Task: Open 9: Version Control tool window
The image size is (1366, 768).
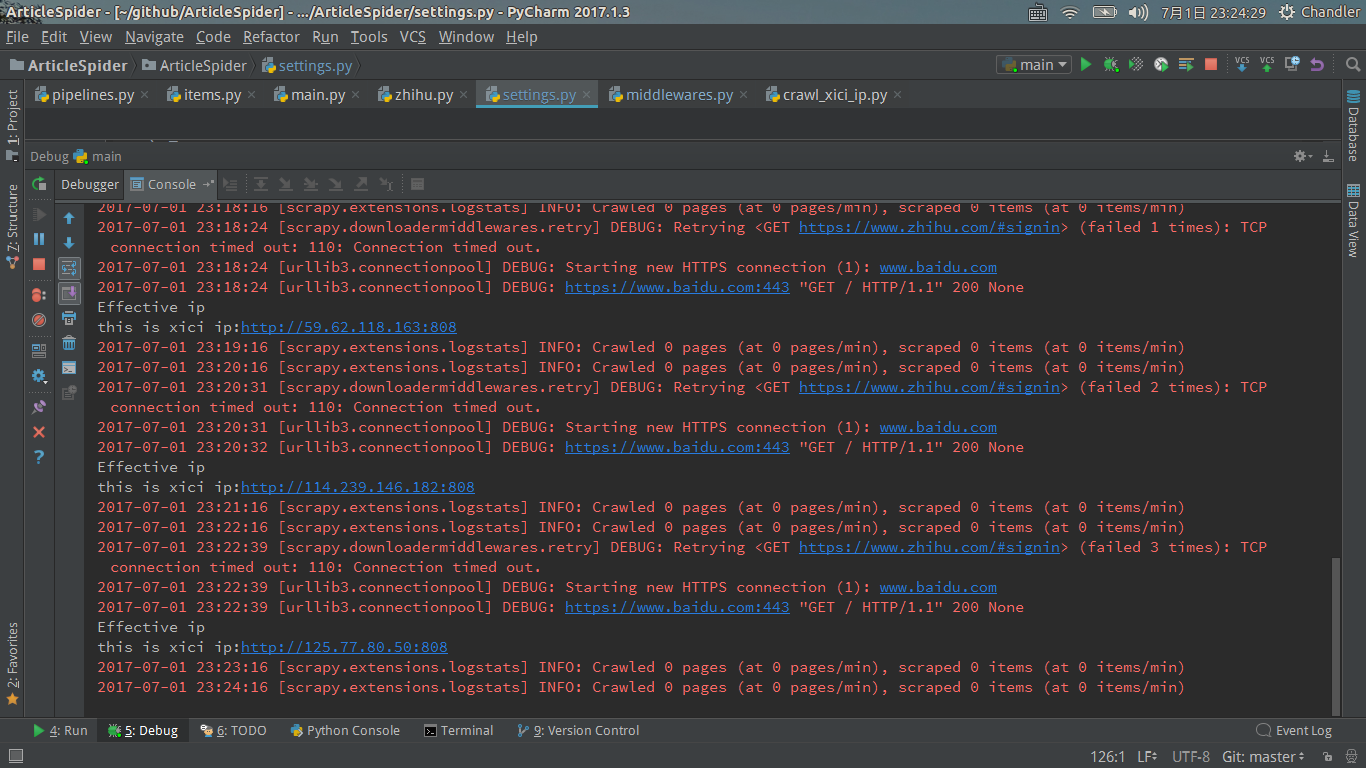Action: [578, 731]
